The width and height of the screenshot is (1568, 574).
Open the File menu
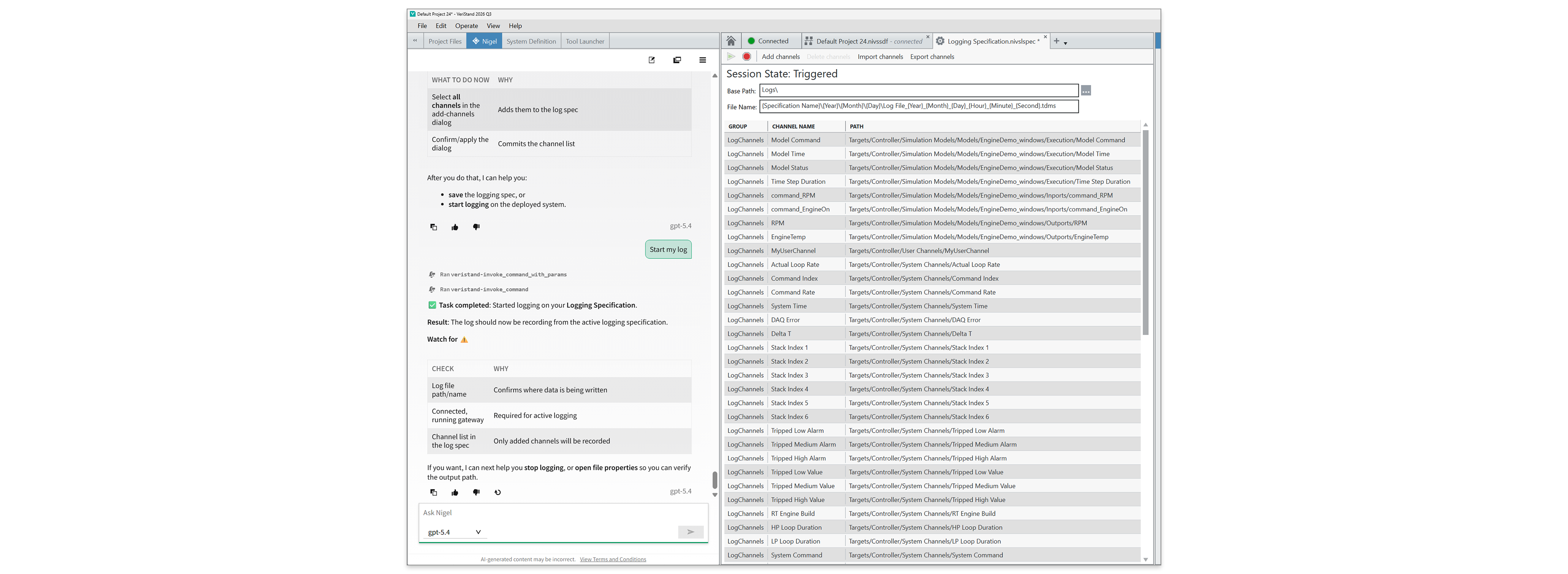pyautogui.click(x=423, y=26)
